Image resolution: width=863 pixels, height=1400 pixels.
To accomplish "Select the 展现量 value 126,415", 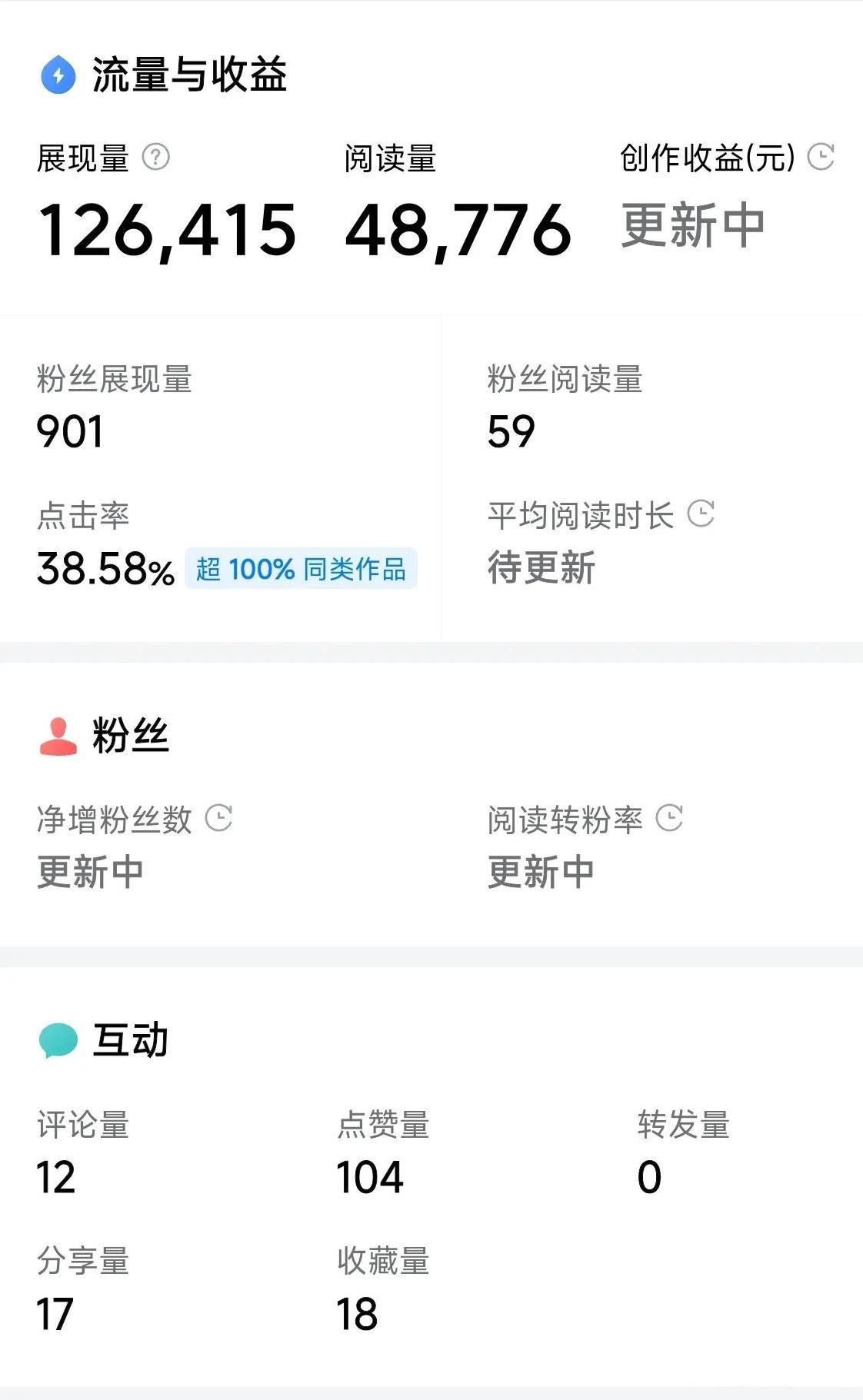I will pyautogui.click(x=167, y=230).
